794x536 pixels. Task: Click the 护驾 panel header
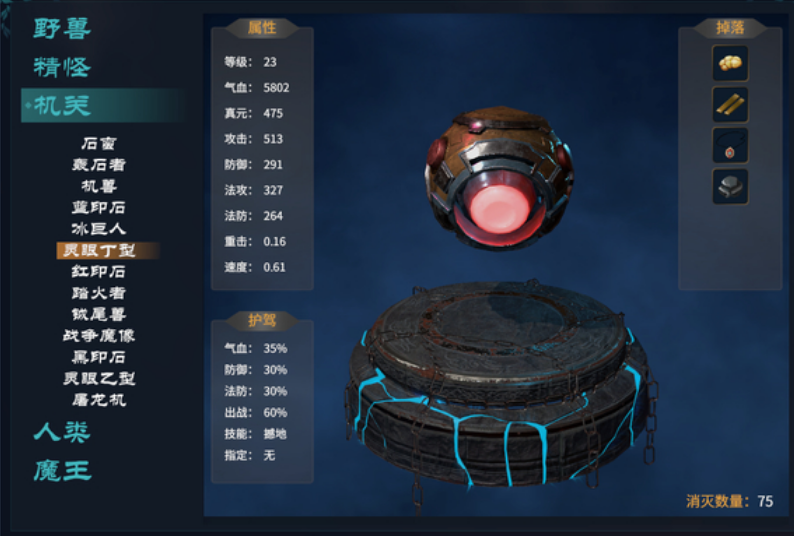click(262, 320)
